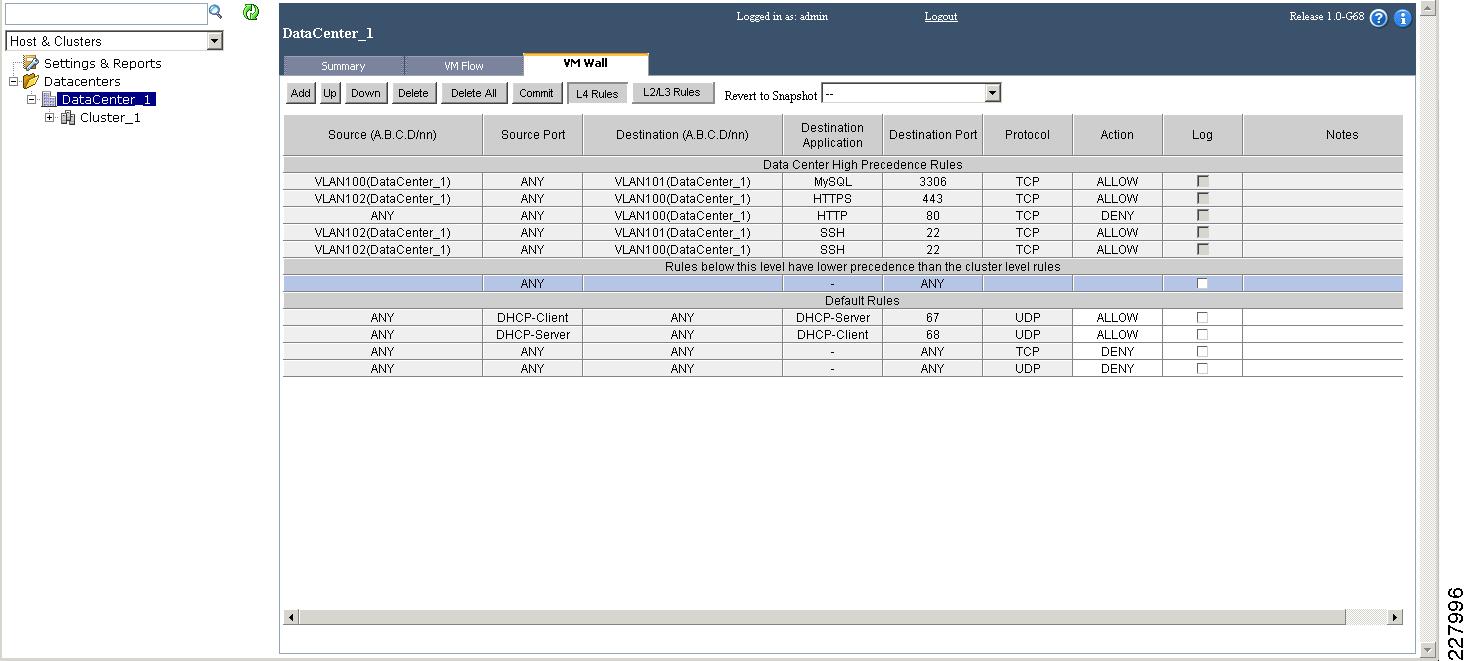Expand the Cluster_1 tree node
The height and width of the screenshot is (661, 1464).
click(x=49, y=117)
